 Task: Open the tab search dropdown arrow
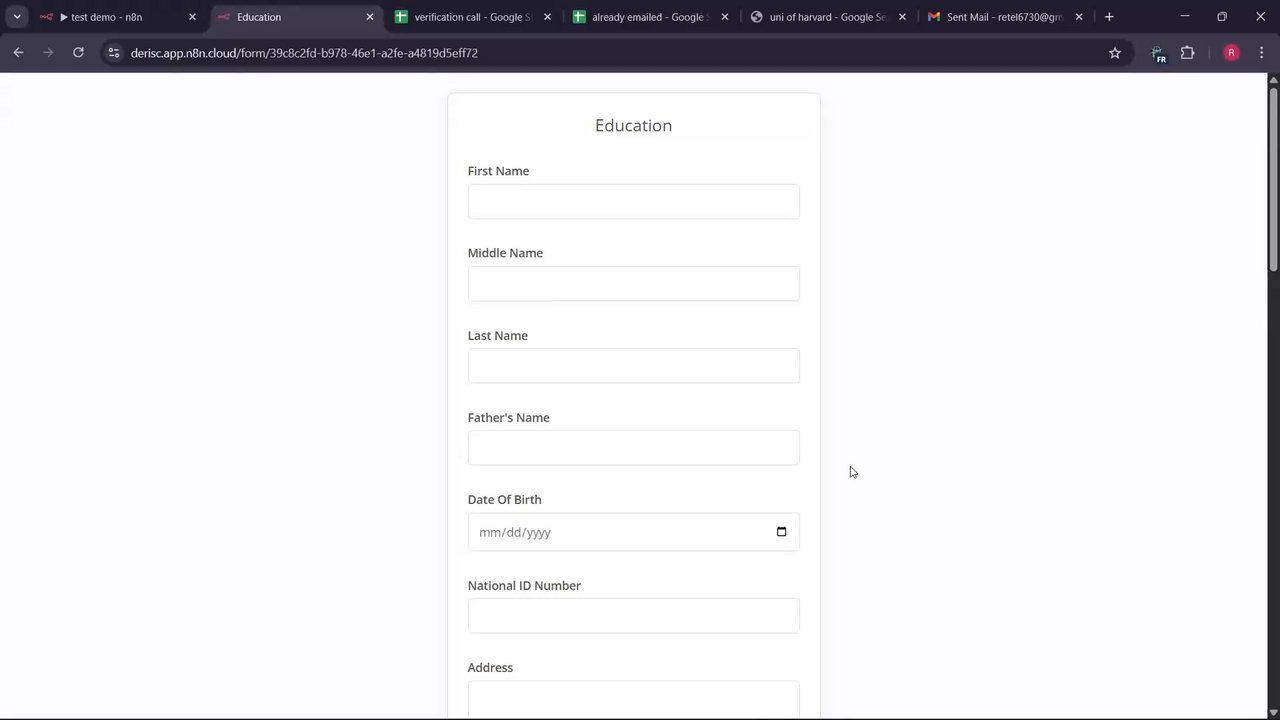[17, 17]
